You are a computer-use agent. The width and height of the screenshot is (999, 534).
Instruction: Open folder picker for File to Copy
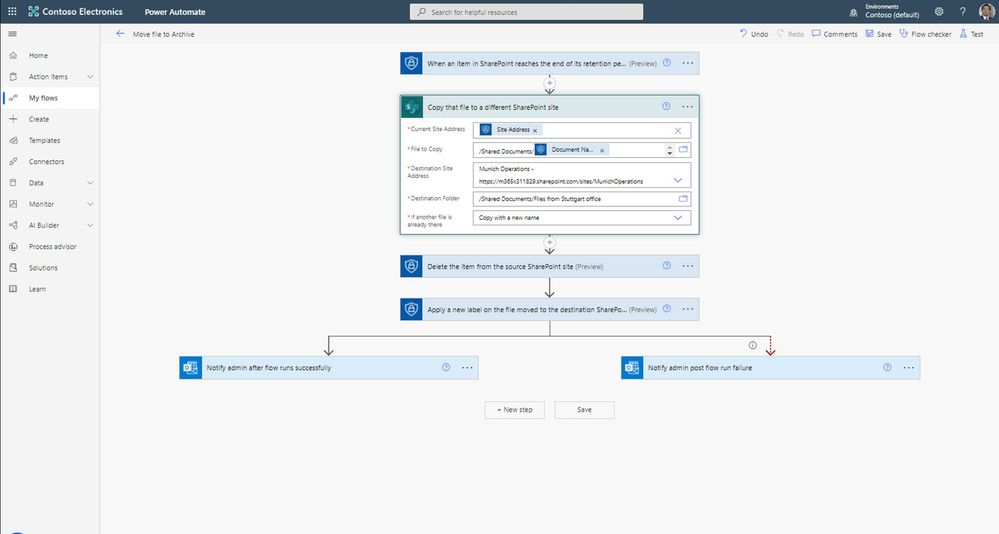click(x=683, y=149)
